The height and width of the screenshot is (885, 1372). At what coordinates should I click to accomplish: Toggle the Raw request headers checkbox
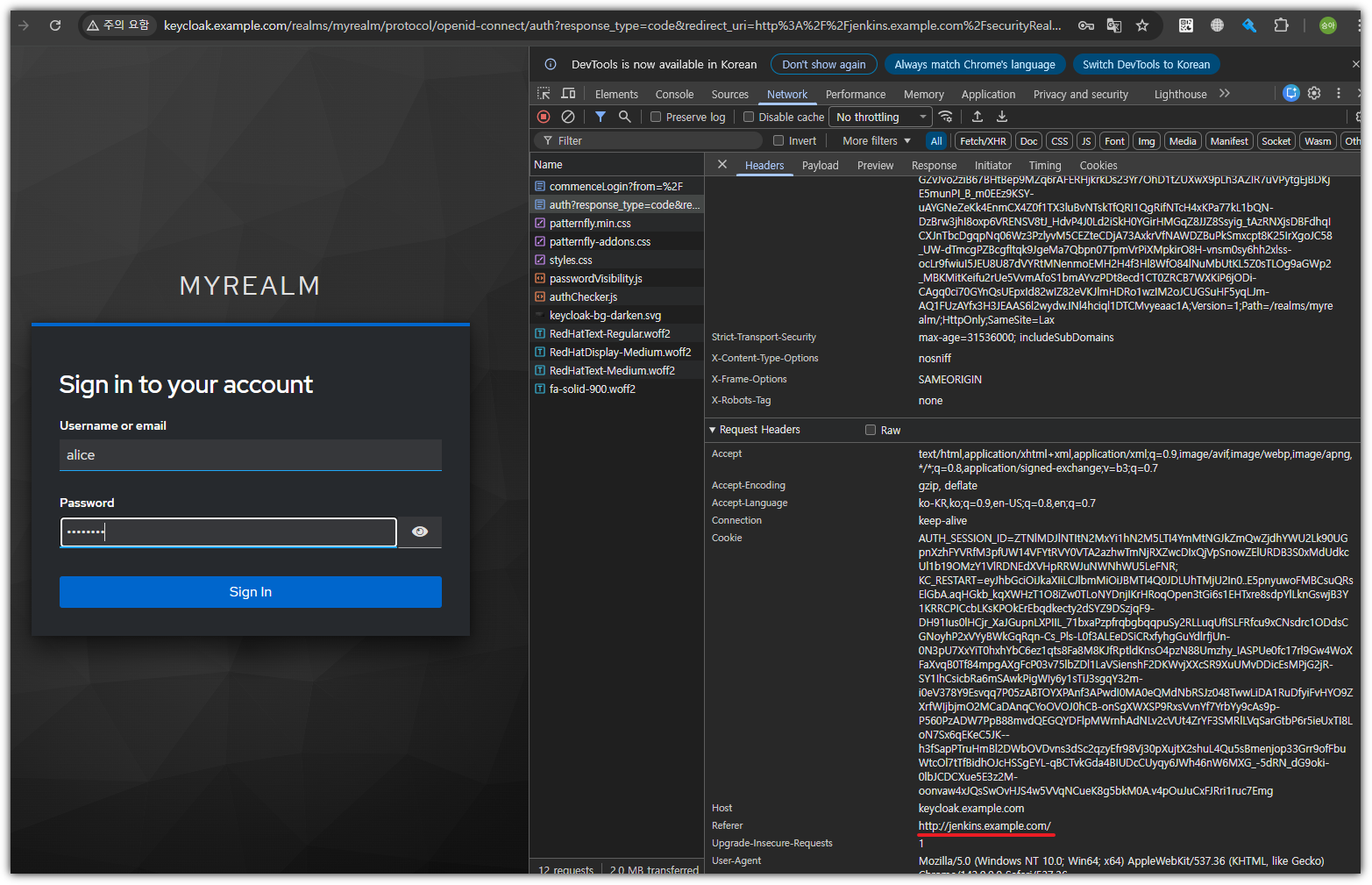[871, 430]
